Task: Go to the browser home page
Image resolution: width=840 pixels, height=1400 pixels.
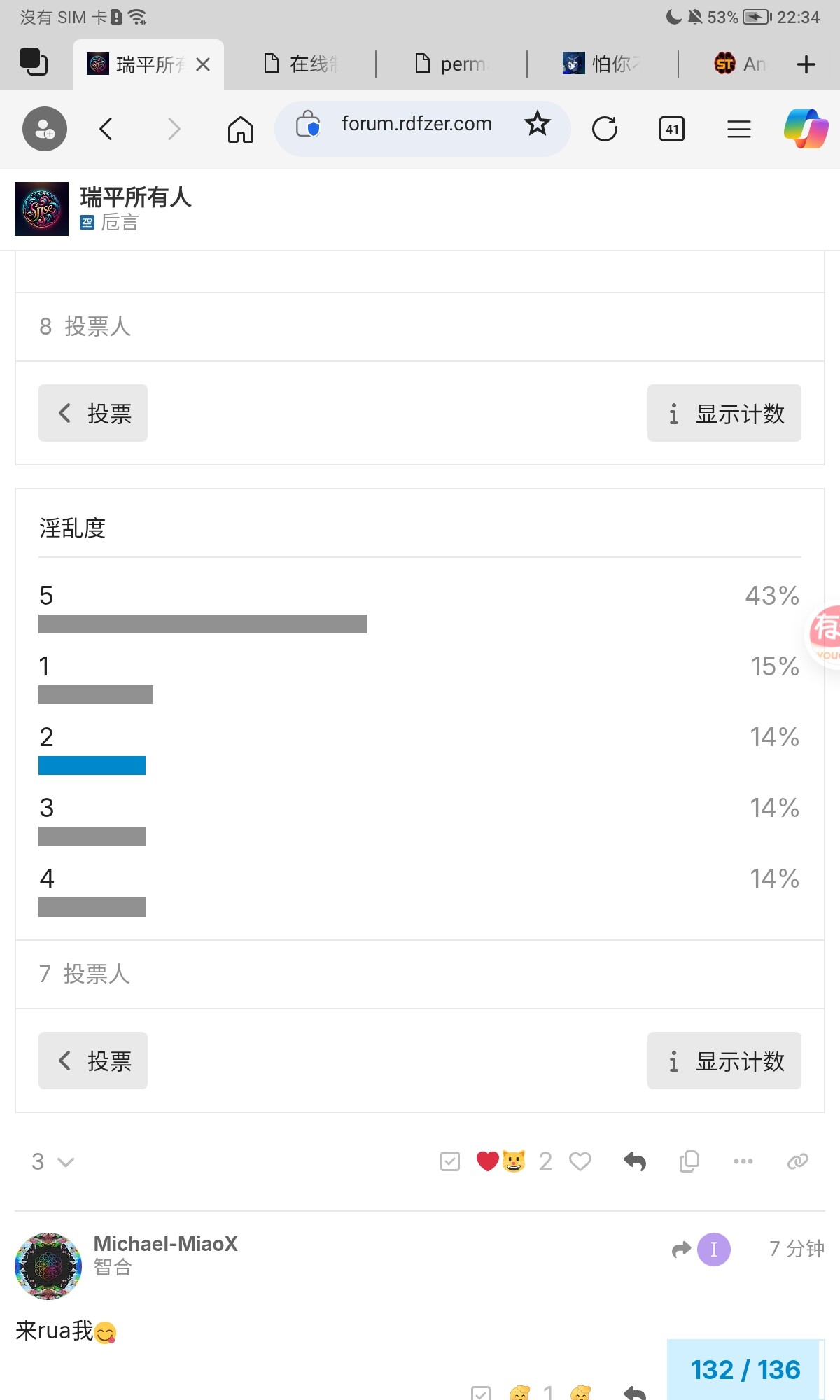Action: click(241, 129)
